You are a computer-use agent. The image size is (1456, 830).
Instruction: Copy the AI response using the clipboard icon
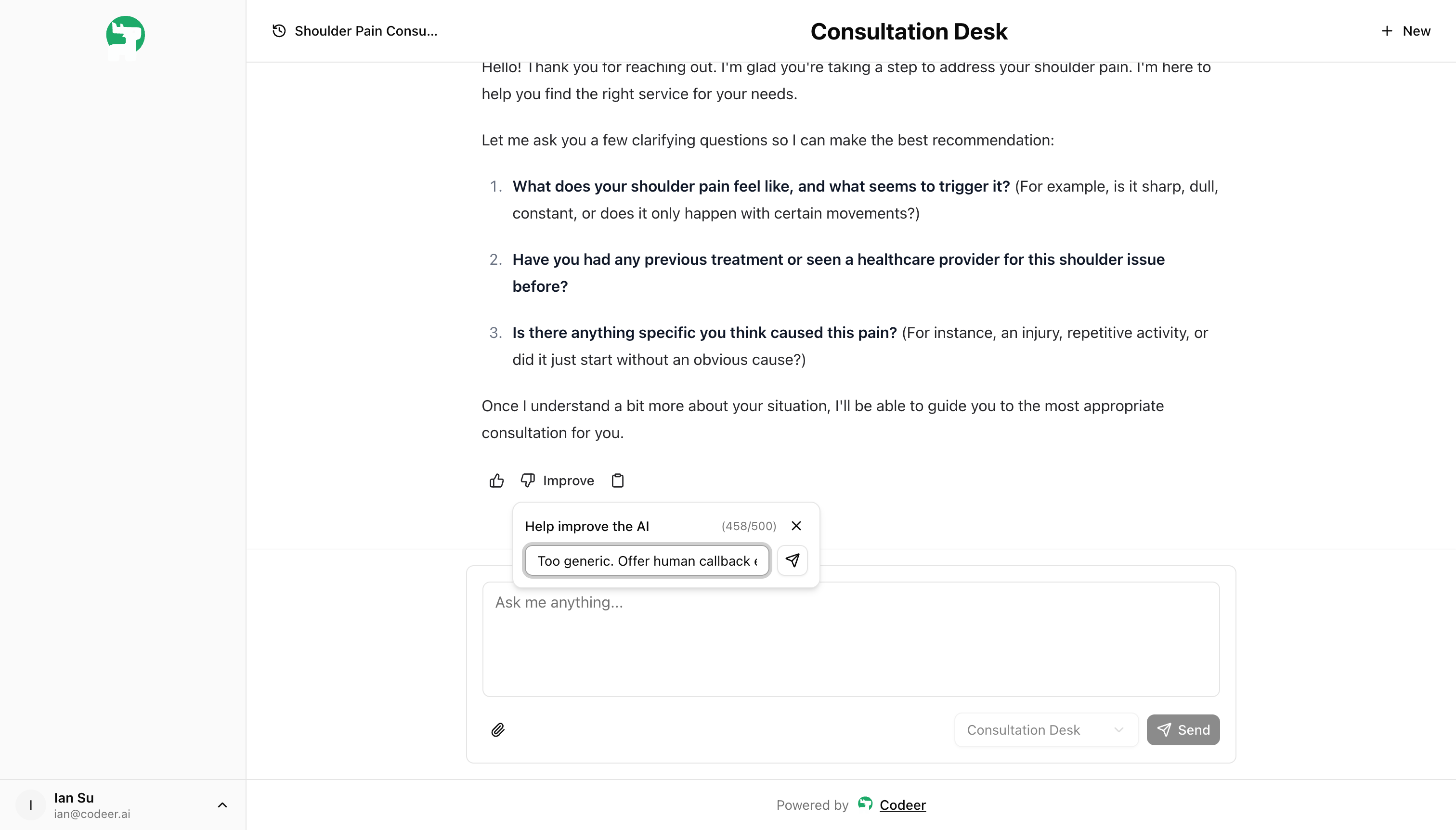618,480
